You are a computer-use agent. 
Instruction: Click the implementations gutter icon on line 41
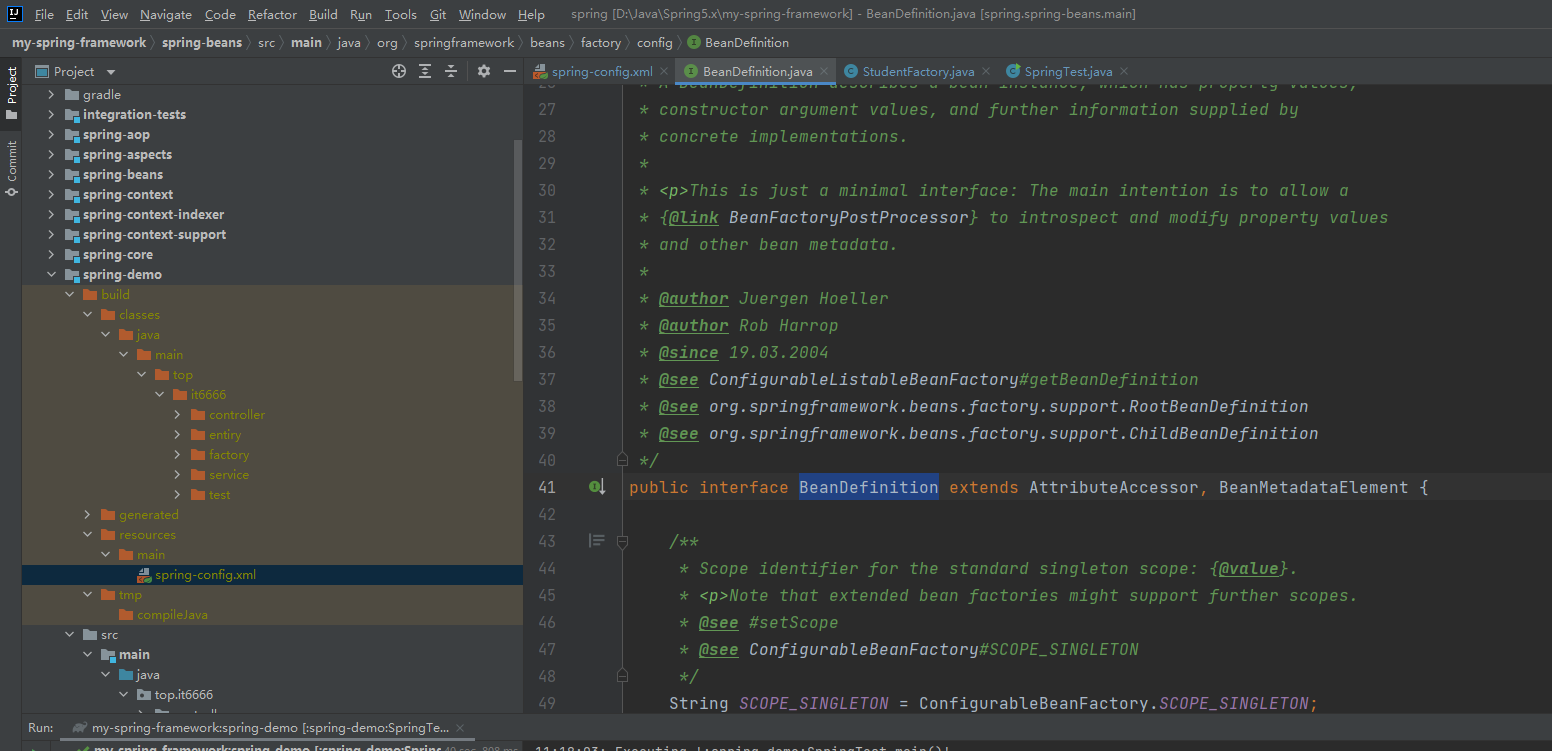[597, 487]
